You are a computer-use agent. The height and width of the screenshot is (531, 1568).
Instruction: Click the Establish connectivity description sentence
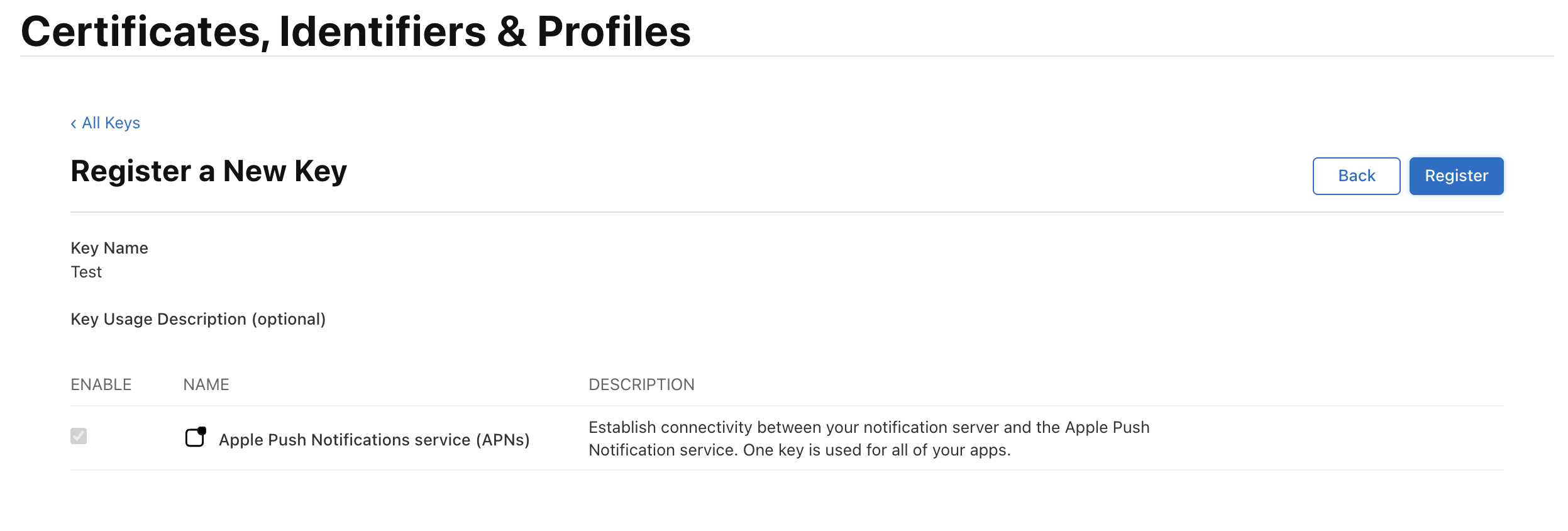point(868,428)
